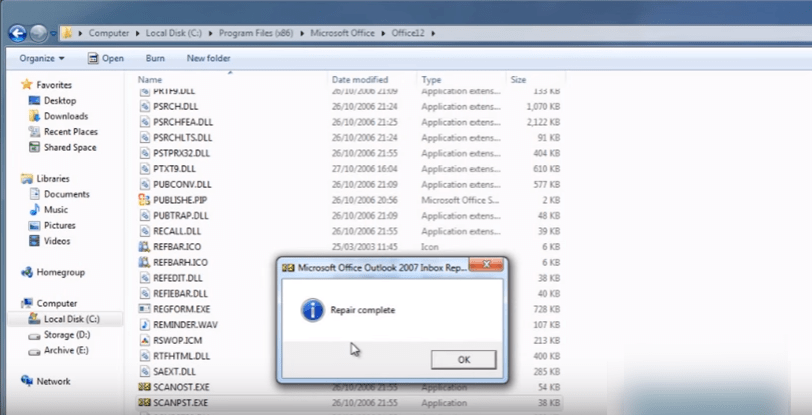Click the SCANOST.EXE application icon
The height and width of the screenshot is (415, 812).
pyautogui.click(x=144, y=387)
